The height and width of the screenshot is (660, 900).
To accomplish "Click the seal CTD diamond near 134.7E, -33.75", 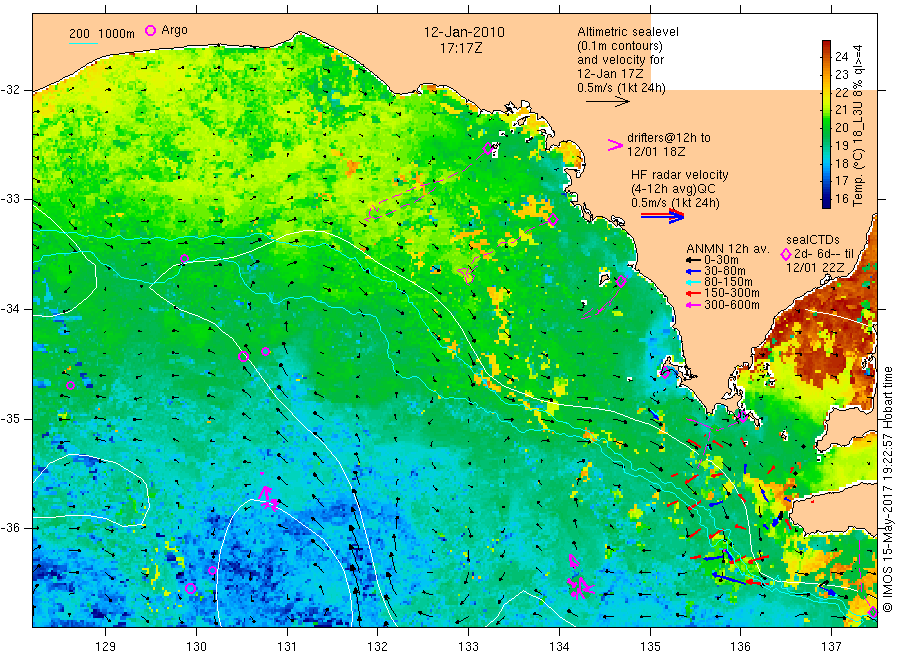I will pyautogui.click(x=621, y=281).
